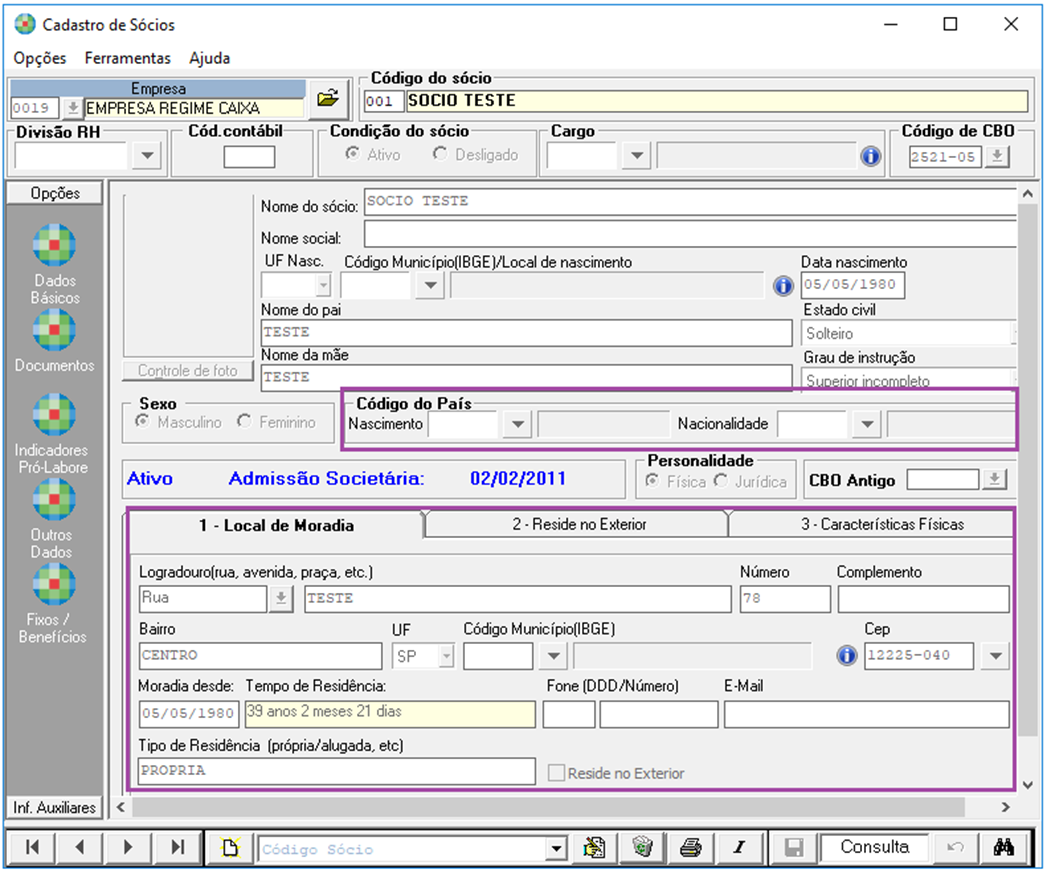The width and height of the screenshot is (1047, 874).
Task: Click the info icon next to Cep
Action: click(x=846, y=656)
